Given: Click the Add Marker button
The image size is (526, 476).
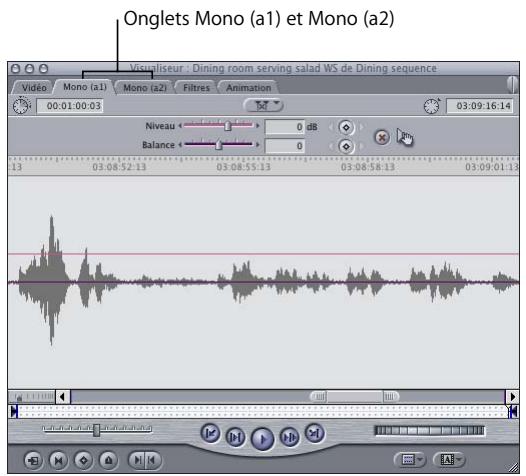Looking at the screenshot, I should tap(108, 460).
